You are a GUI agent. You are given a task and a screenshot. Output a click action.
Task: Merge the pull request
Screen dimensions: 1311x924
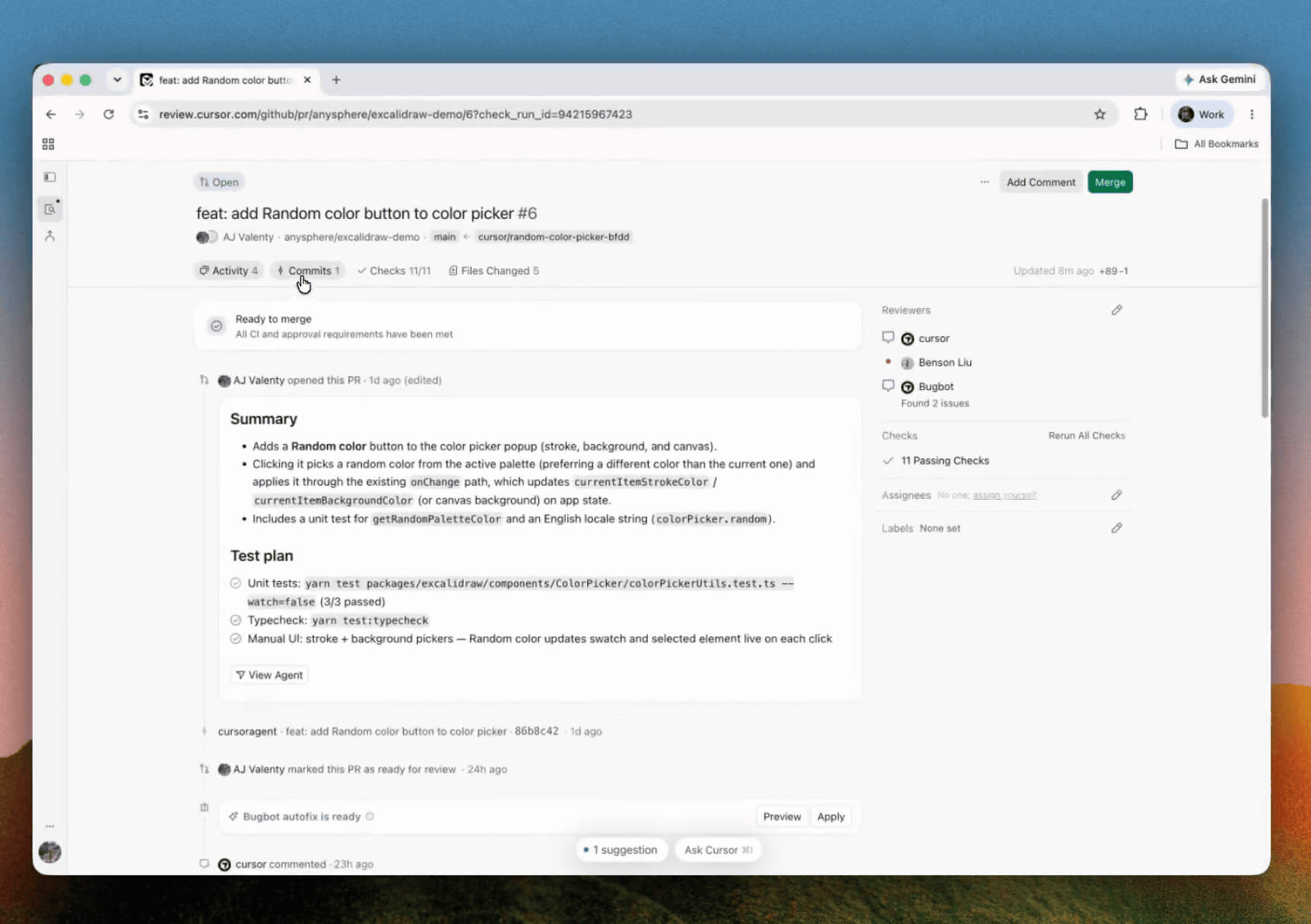1110,182
